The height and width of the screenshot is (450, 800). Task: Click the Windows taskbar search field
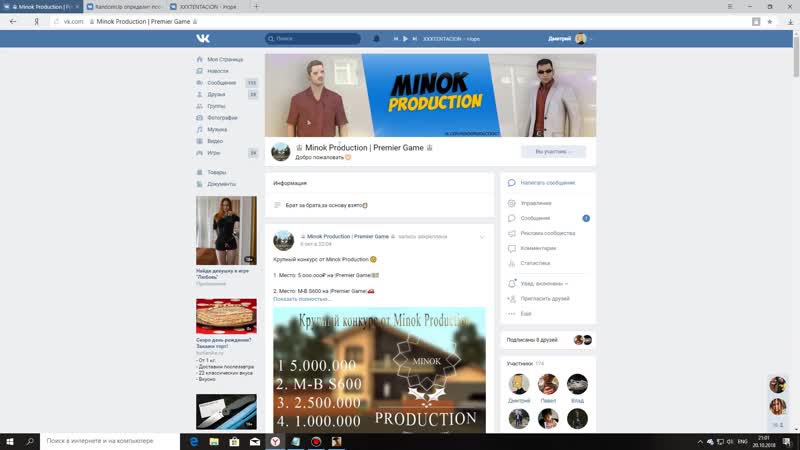coord(110,441)
